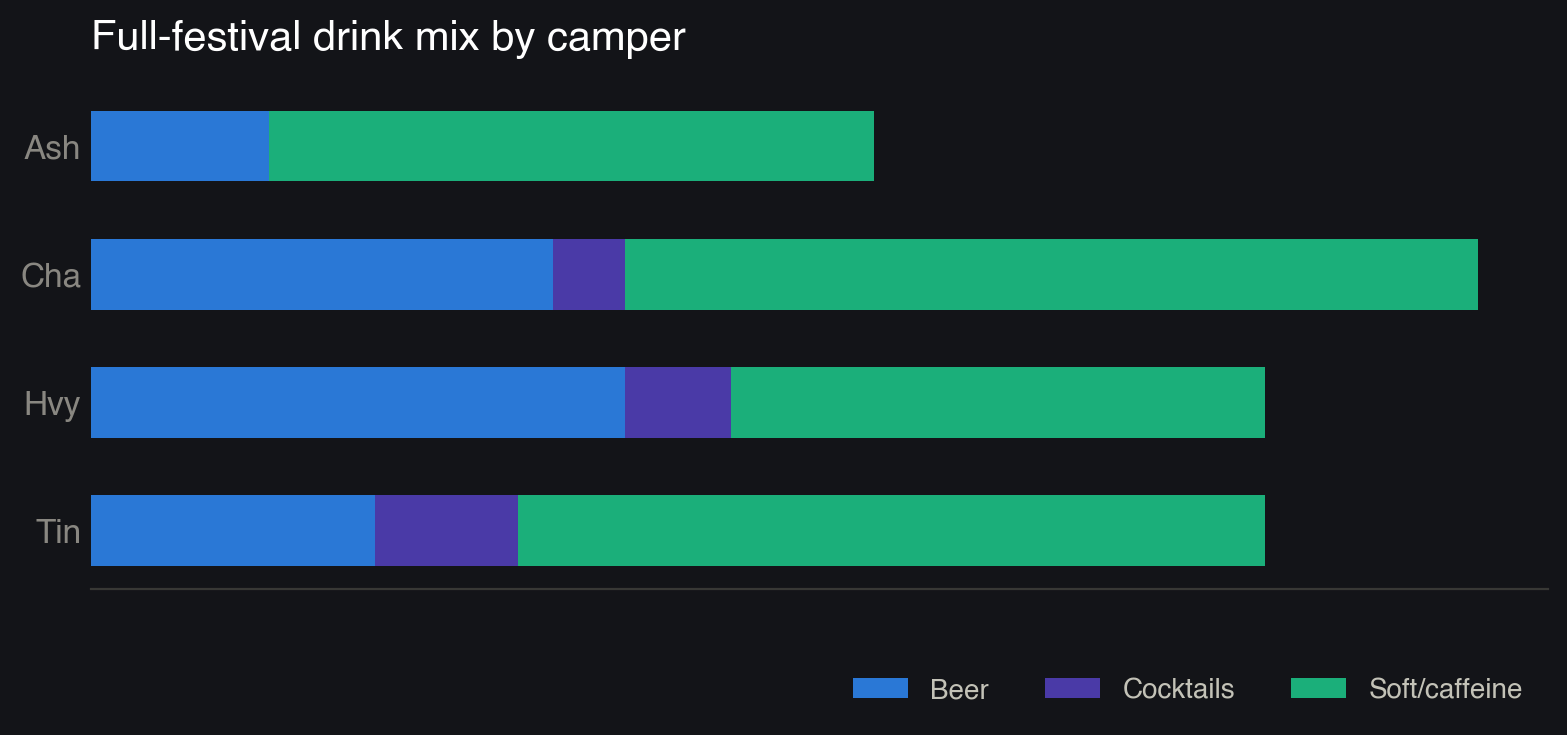
Task: Select Cha's blue Beer bar segment
Action: [x=322, y=274]
